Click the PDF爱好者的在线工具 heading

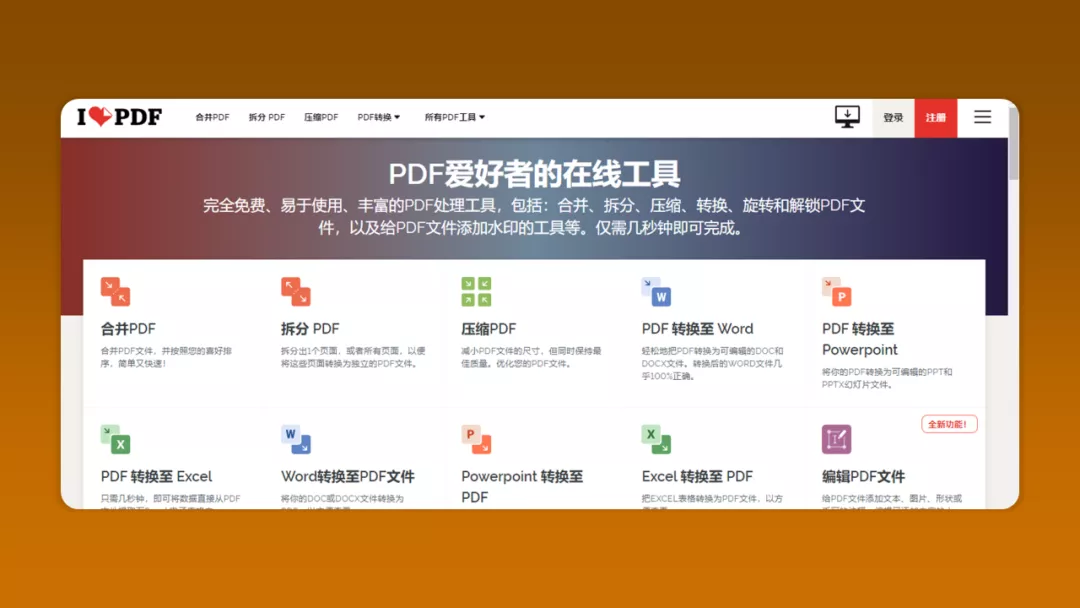pos(534,174)
